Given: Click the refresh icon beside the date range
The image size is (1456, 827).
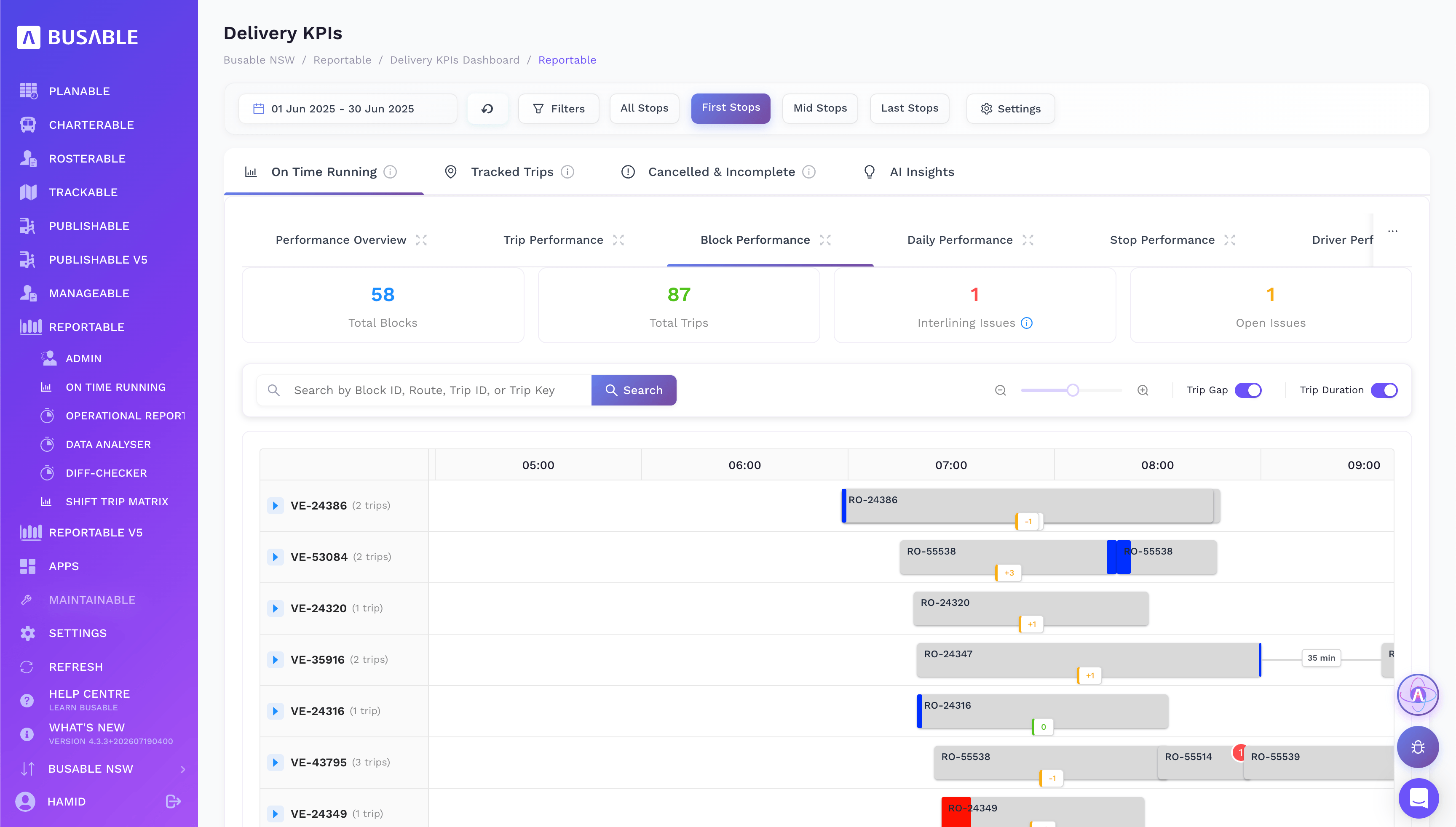Looking at the screenshot, I should [x=487, y=109].
